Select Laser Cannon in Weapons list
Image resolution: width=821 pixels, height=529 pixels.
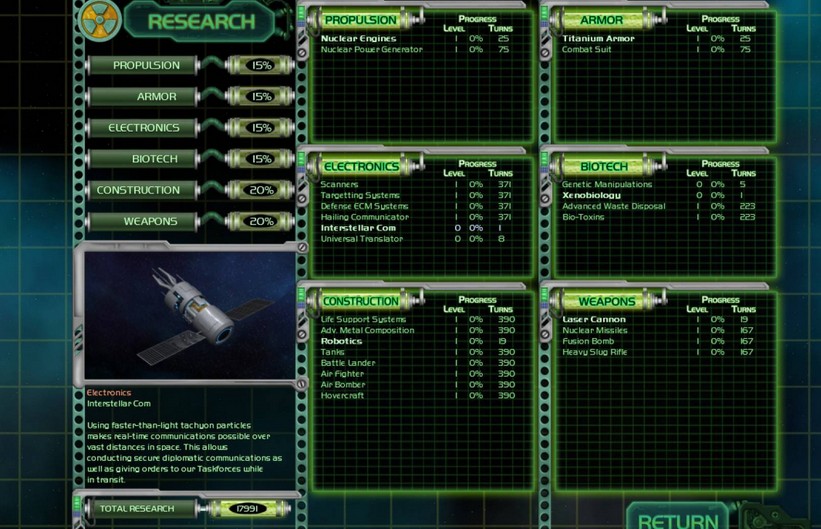594,319
